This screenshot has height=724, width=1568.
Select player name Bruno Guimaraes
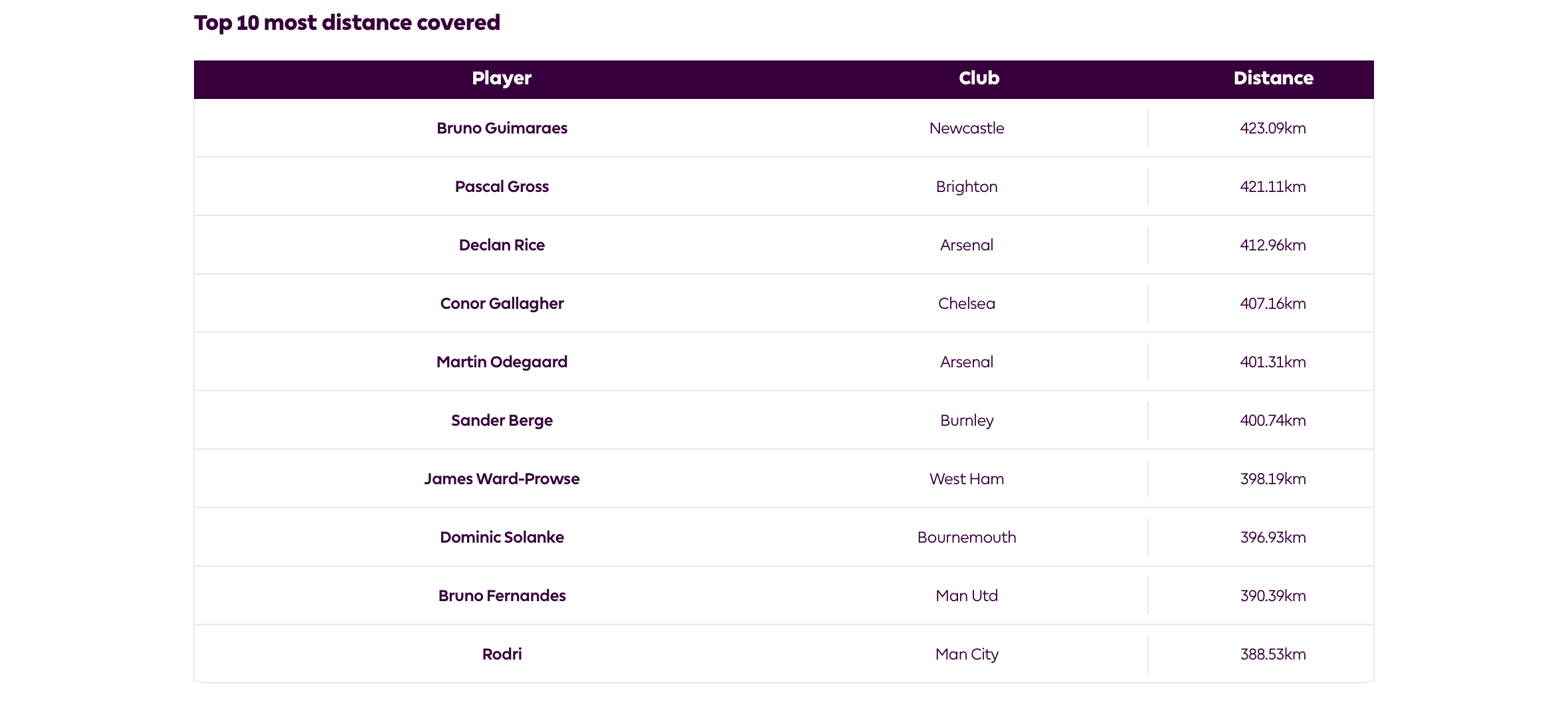[502, 128]
